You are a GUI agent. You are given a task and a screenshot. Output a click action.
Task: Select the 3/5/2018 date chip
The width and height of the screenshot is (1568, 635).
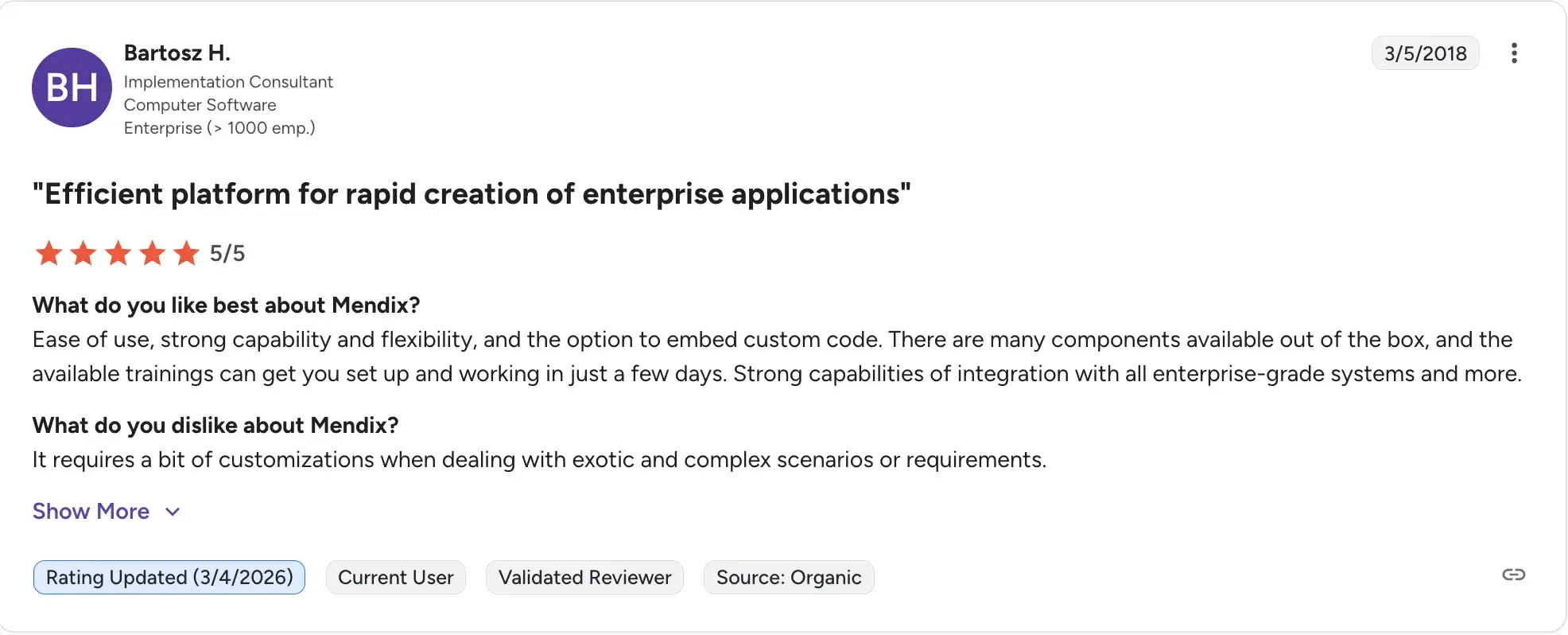click(x=1425, y=53)
